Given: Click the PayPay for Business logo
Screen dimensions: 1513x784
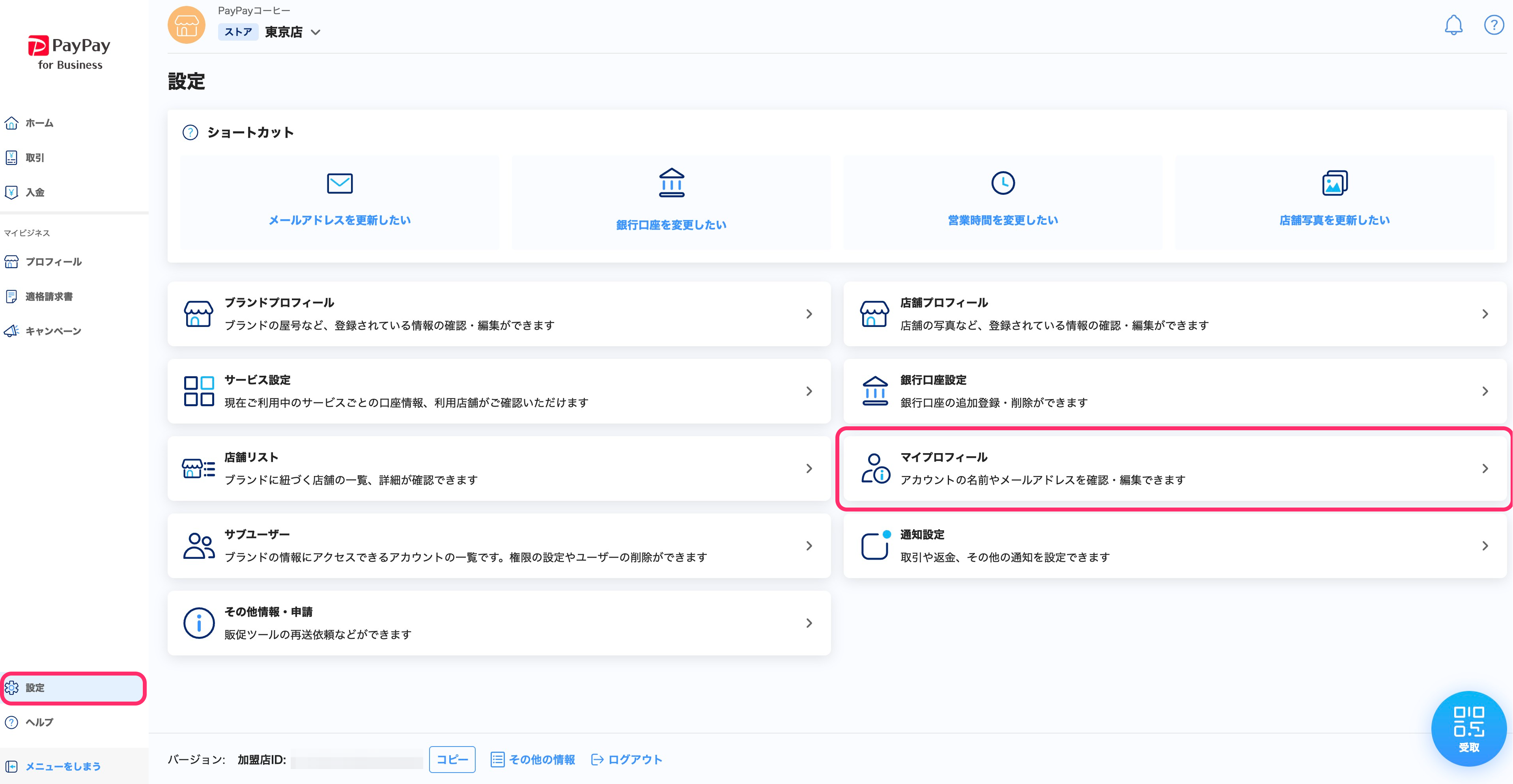Looking at the screenshot, I should point(69,53).
